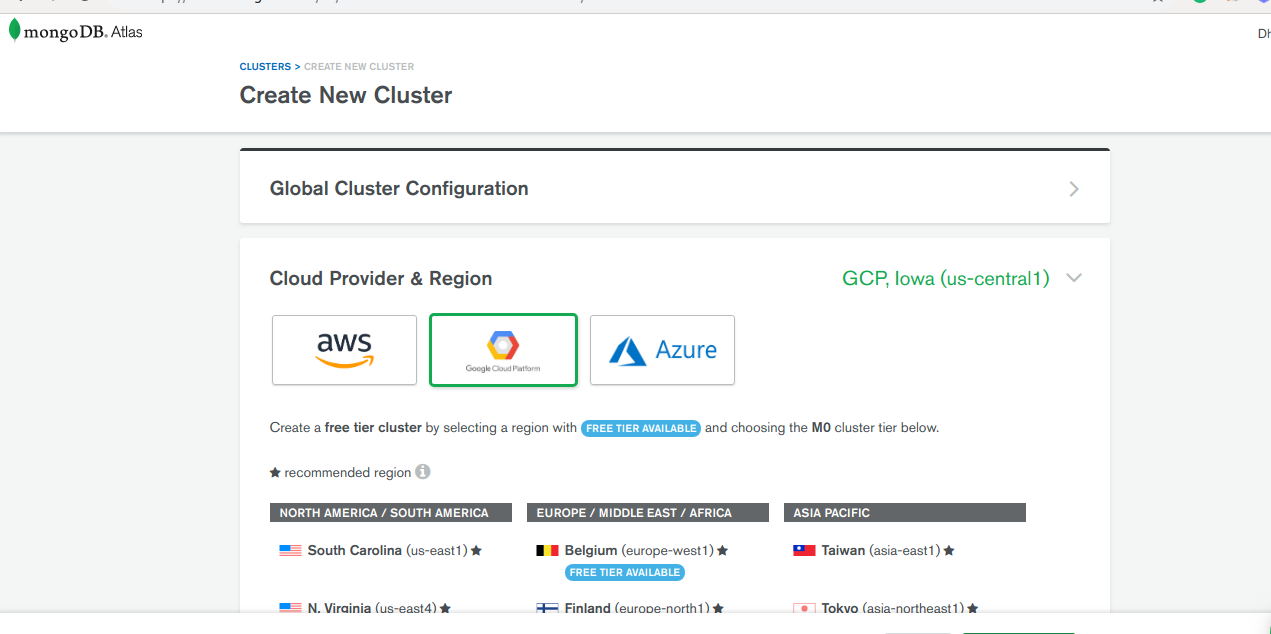This screenshot has height=634, width=1271.
Task: Click the Global Cluster Configuration heading
Action: point(399,189)
